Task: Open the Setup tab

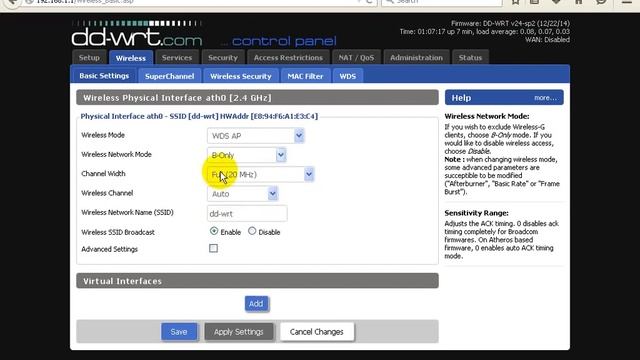Action: [x=89, y=58]
